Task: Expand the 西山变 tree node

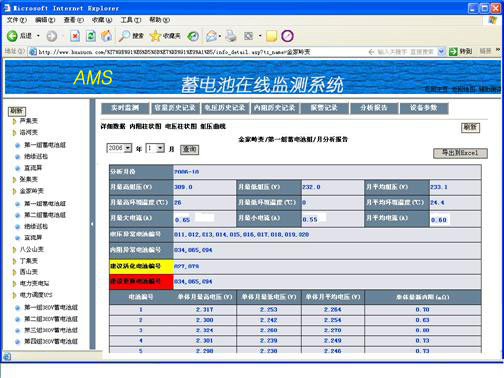Action: (14, 272)
